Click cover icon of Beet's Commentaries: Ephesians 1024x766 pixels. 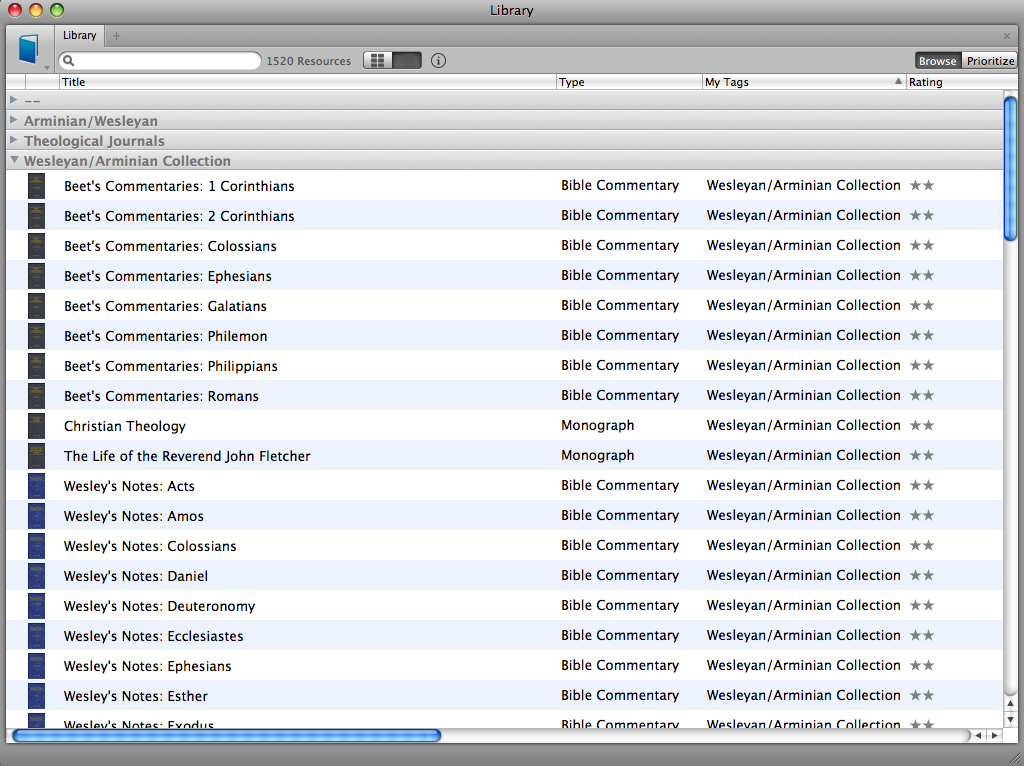point(37,276)
